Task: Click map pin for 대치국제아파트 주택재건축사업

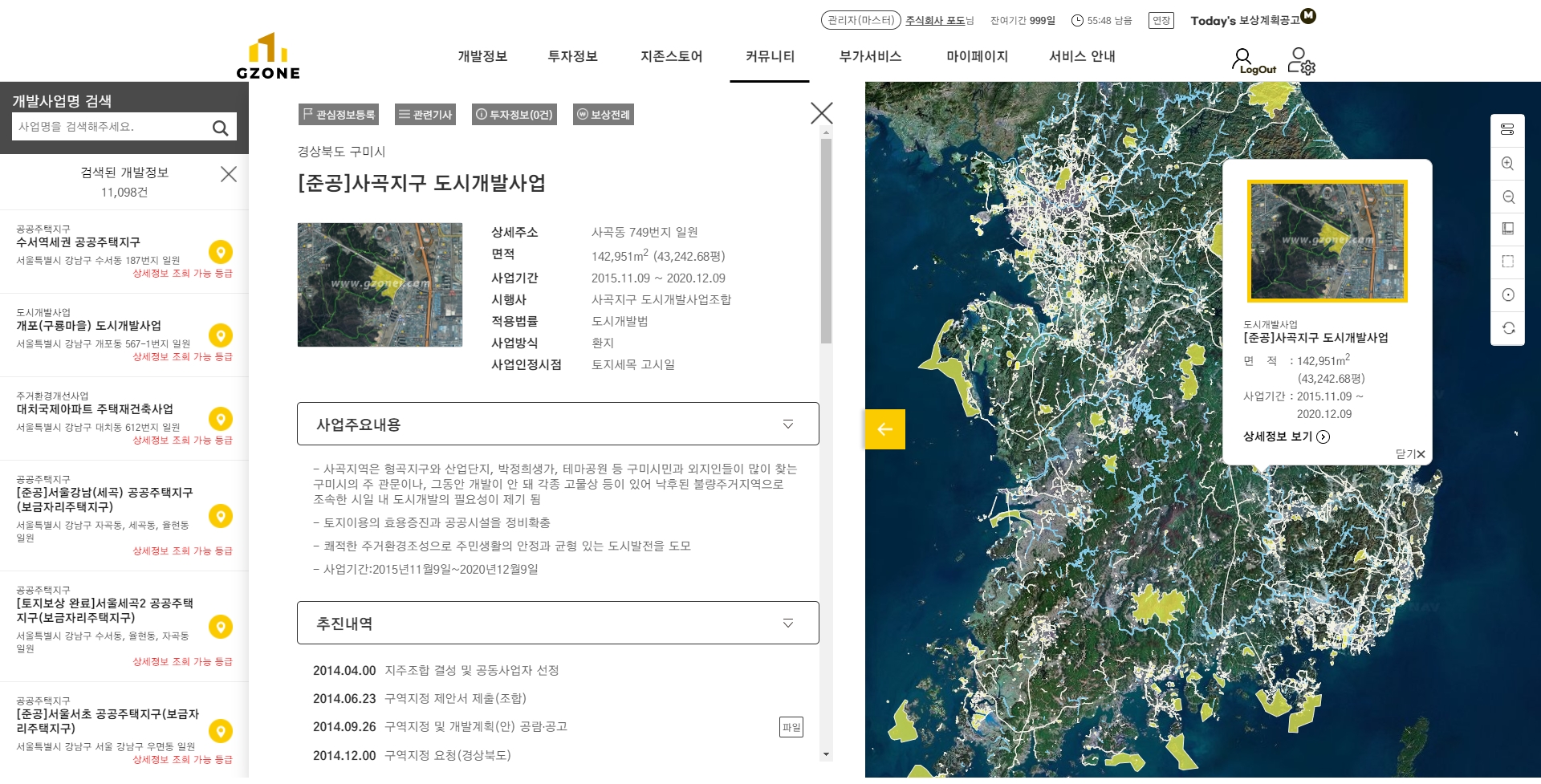Action: pos(221,419)
